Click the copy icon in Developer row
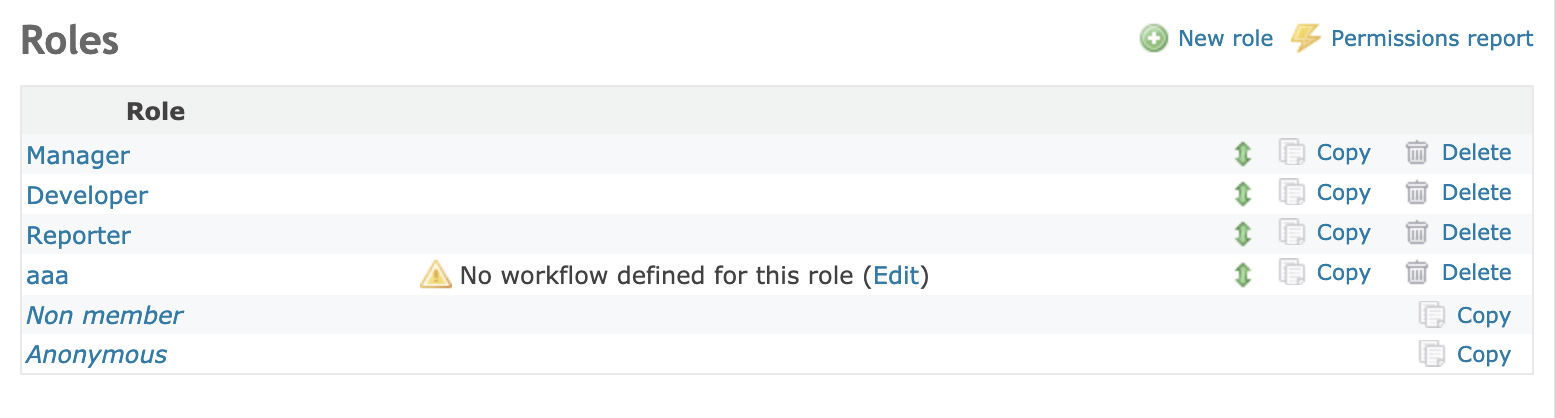Image resolution: width=1555 pixels, height=418 pixels. coord(1292,193)
